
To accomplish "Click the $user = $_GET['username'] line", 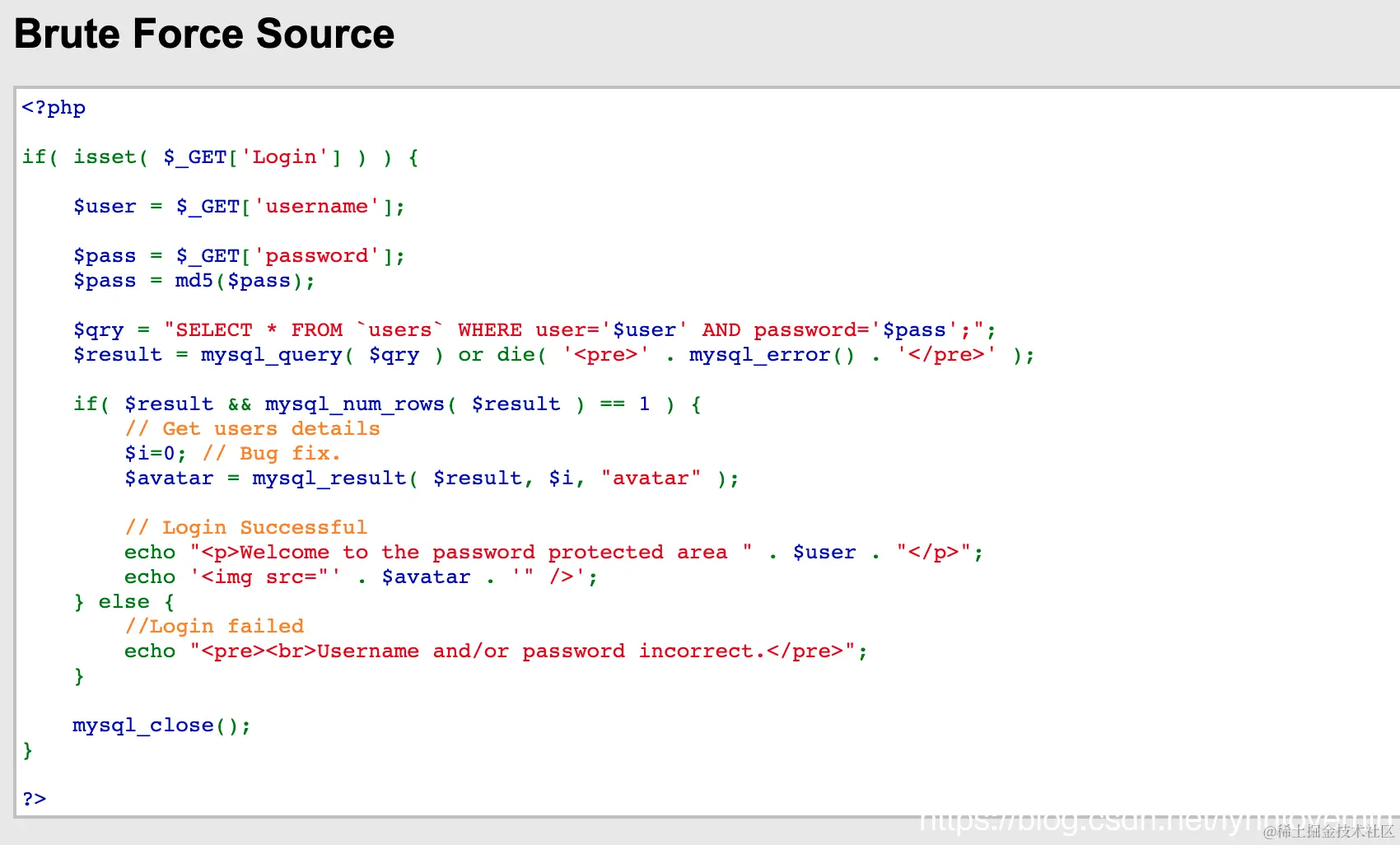I will click(239, 207).
